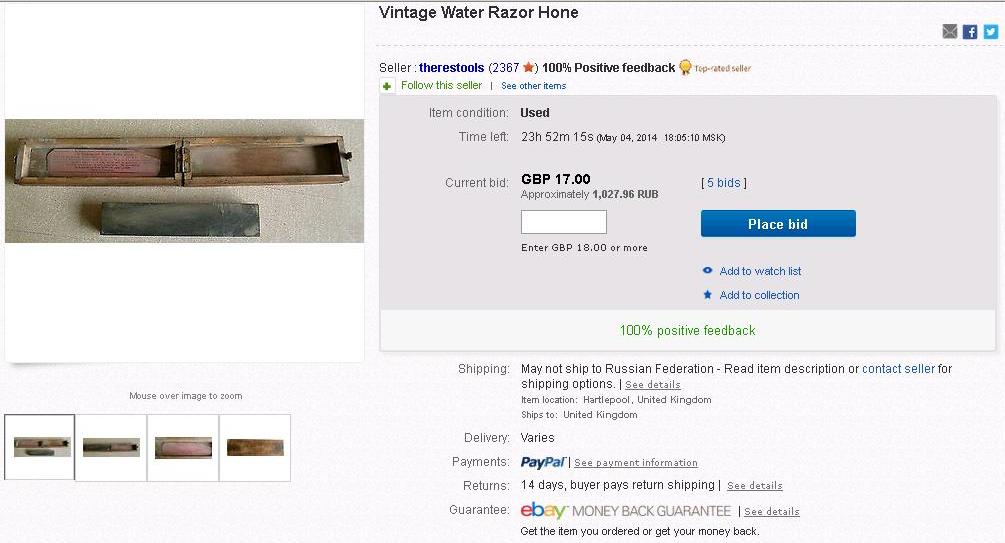View the 5 bids history link

click(x=724, y=183)
